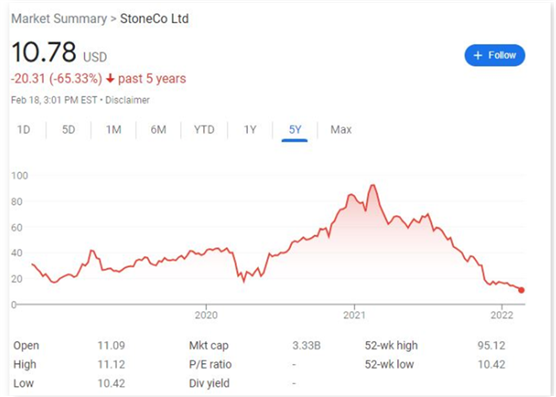
Task: Click the plus icon in Follow button
Action: [x=478, y=55]
